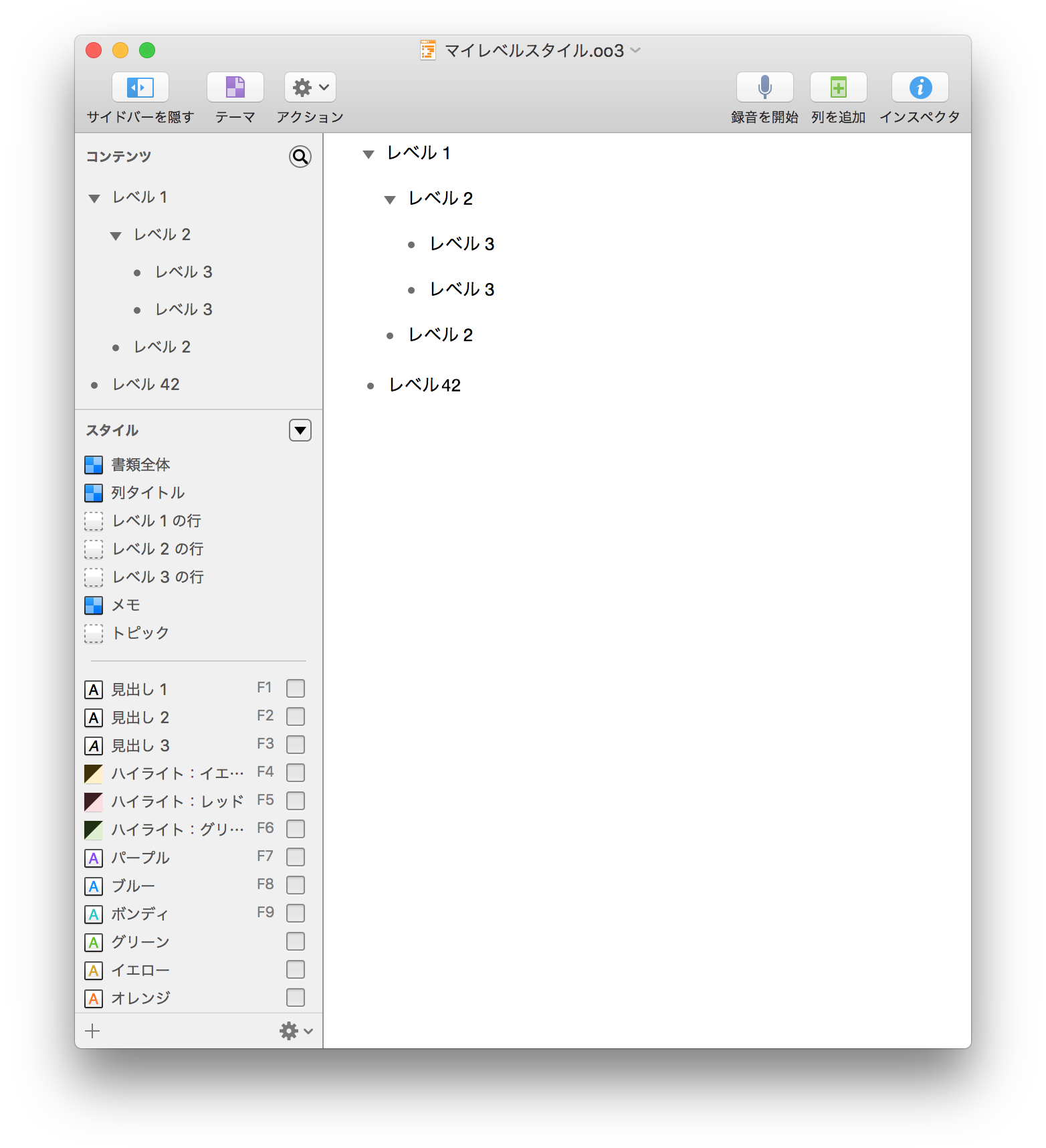
Task: Click the 見出し 2 style A icon
Action: 94,718
